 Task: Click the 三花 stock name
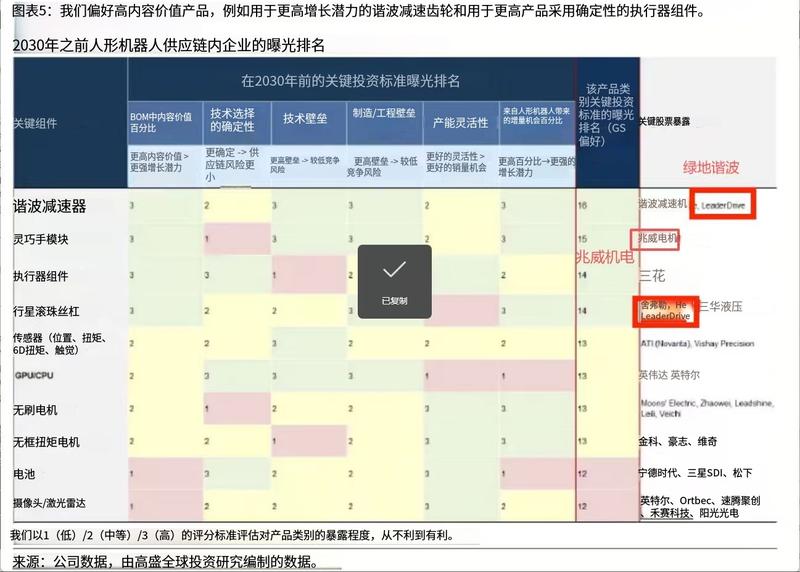653,276
